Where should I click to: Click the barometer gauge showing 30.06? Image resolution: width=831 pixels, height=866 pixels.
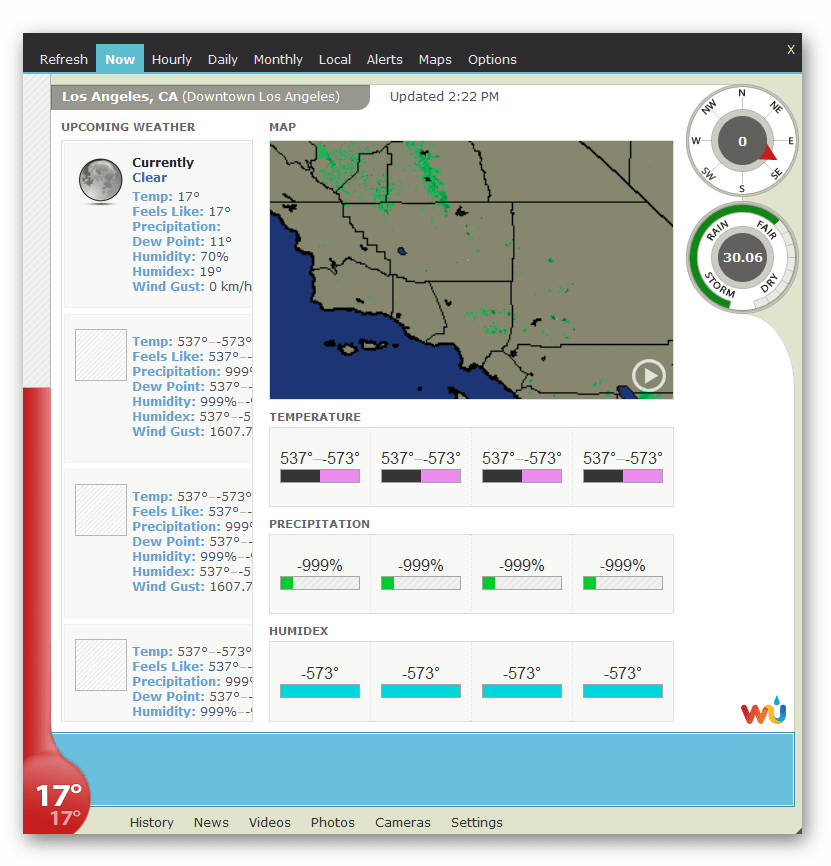pos(741,257)
